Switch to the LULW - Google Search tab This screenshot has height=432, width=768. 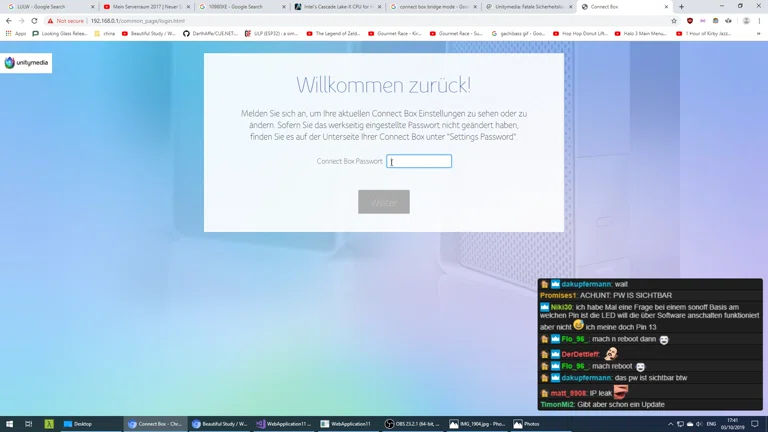pos(50,7)
